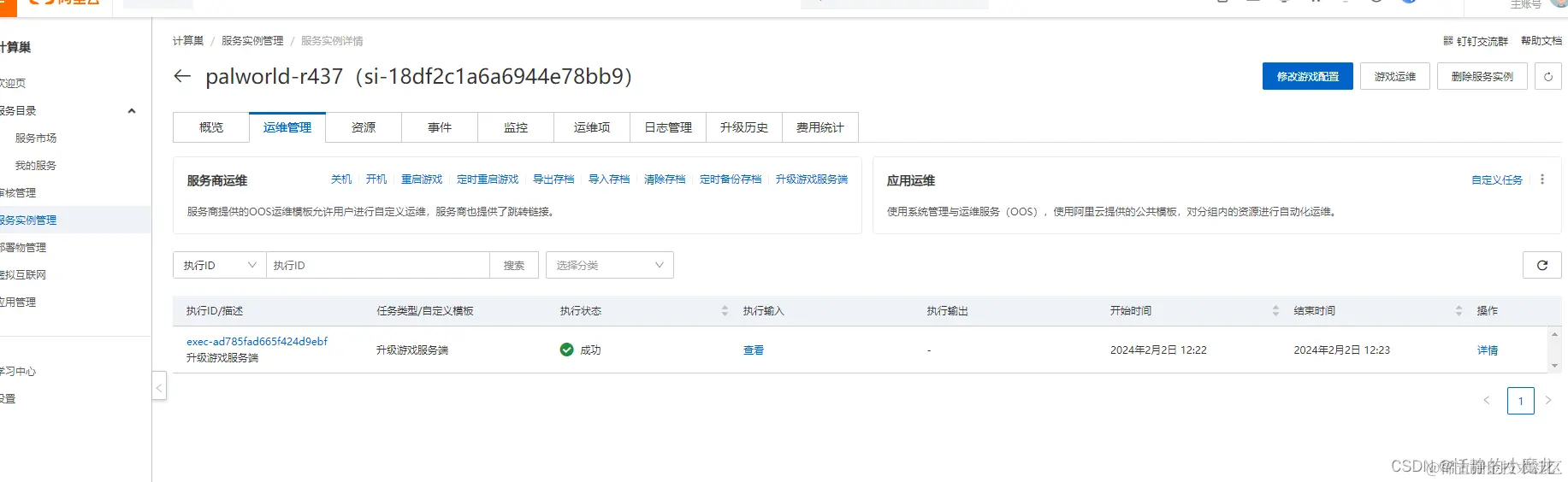Sort by 结束时间 column arrows
The width and height of the screenshot is (1568, 482).
point(1459,311)
